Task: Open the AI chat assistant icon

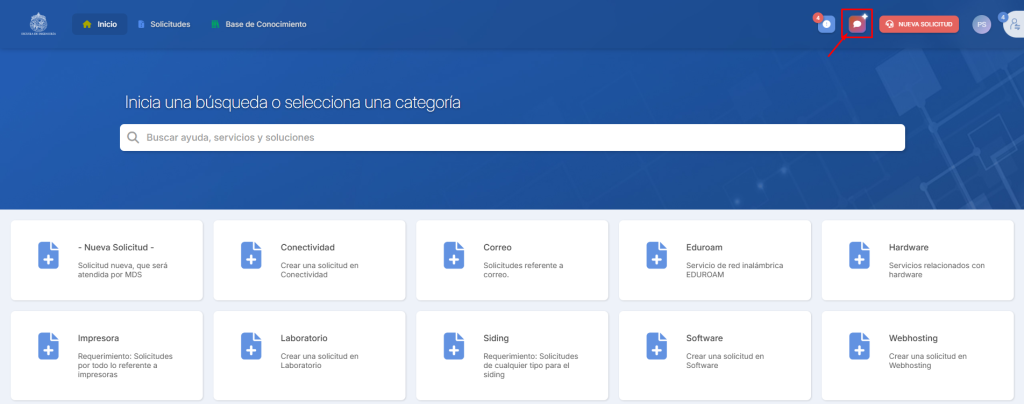Action: (857, 24)
